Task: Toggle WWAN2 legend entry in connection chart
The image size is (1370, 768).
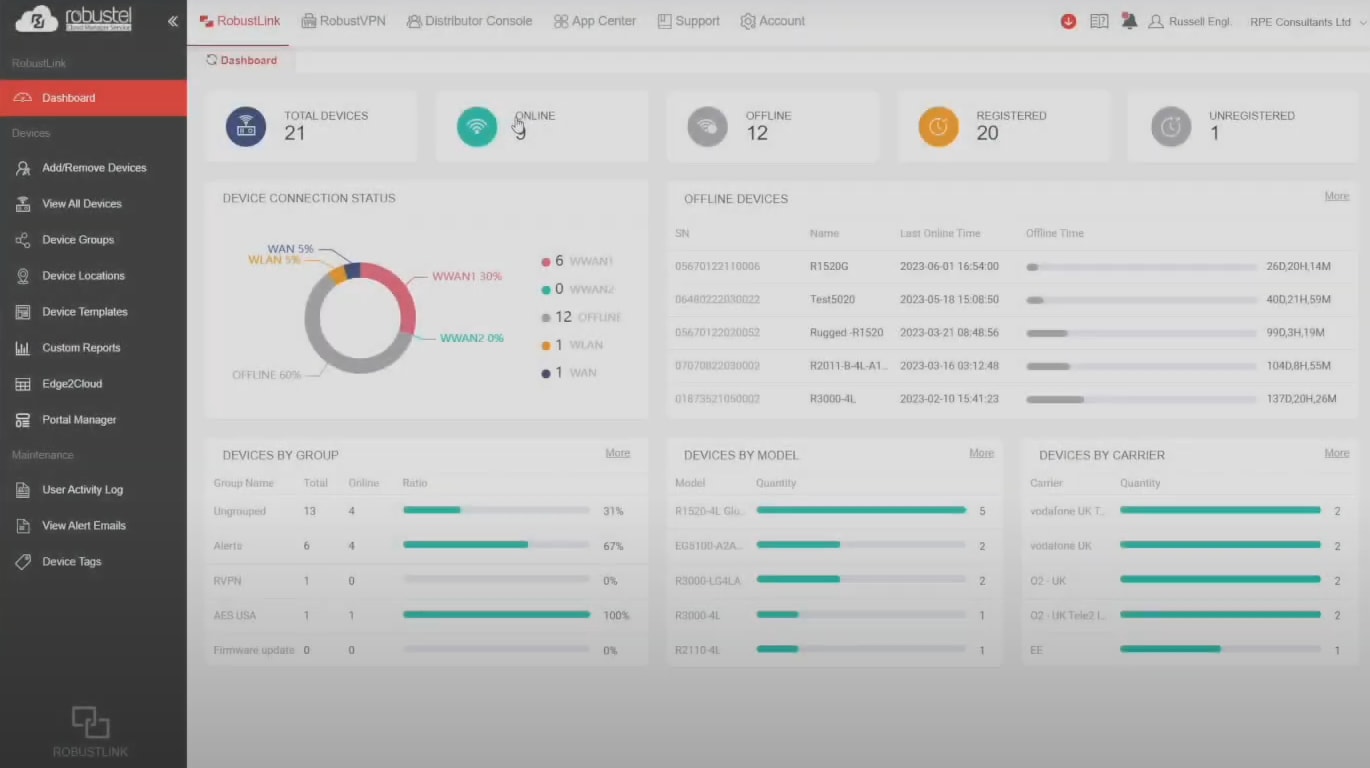Action: (x=578, y=289)
